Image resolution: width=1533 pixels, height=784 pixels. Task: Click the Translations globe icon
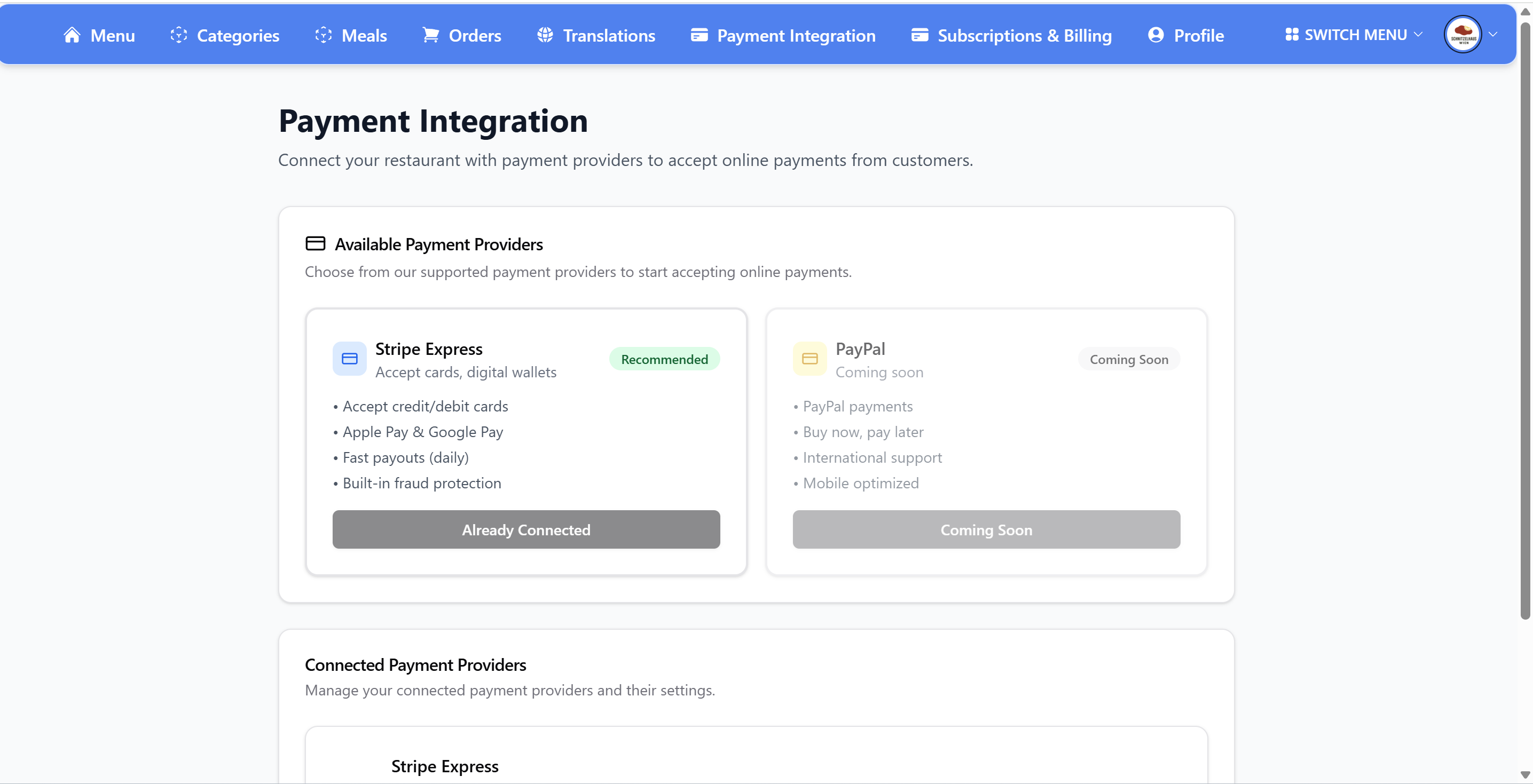[x=545, y=35]
